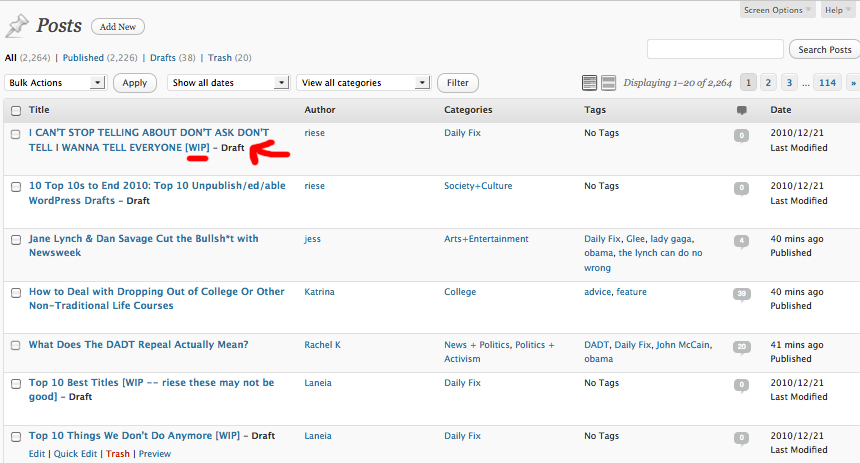This screenshot has height=463, width=860.
Task: Filter by author Rachel K
Action: click(x=322, y=345)
